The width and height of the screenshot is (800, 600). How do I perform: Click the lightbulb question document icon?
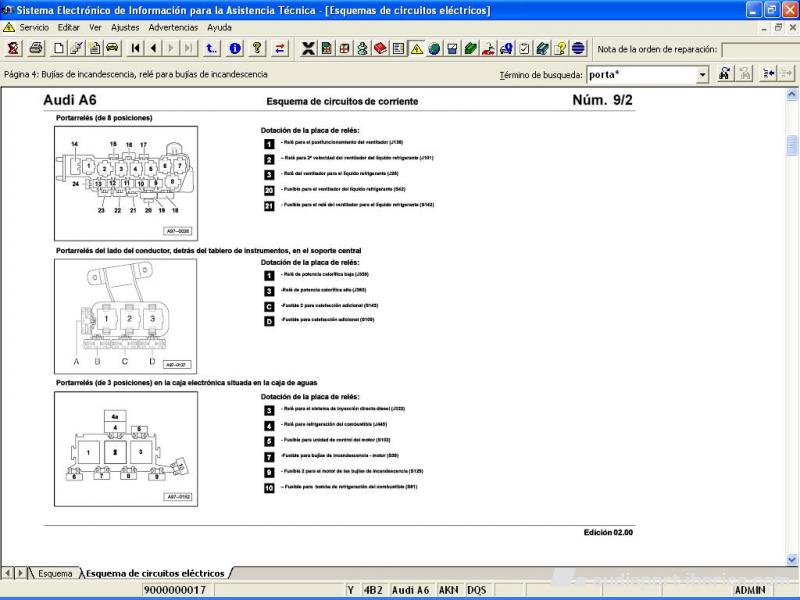560,48
